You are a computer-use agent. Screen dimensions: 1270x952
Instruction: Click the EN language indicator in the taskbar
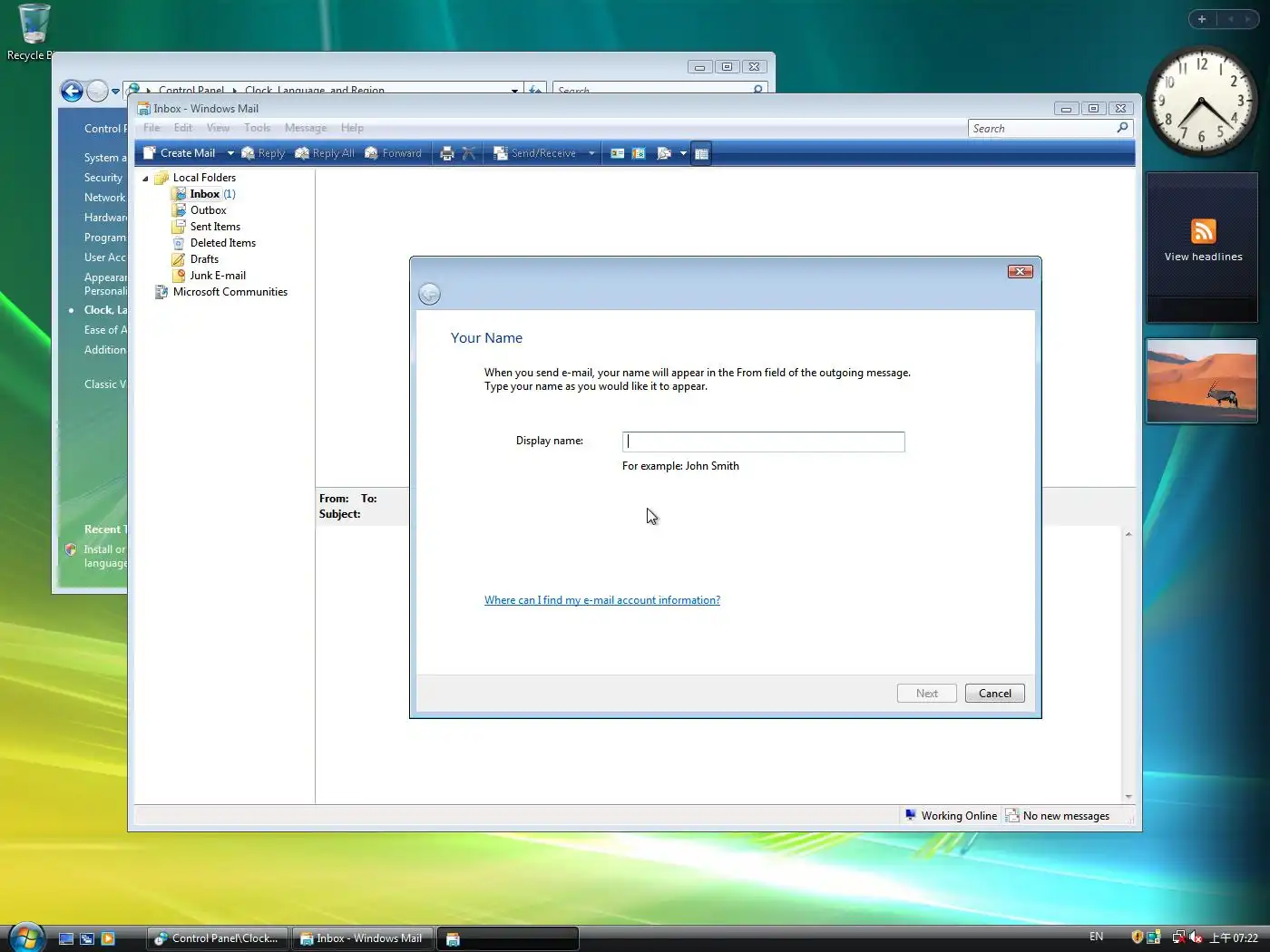(1097, 937)
